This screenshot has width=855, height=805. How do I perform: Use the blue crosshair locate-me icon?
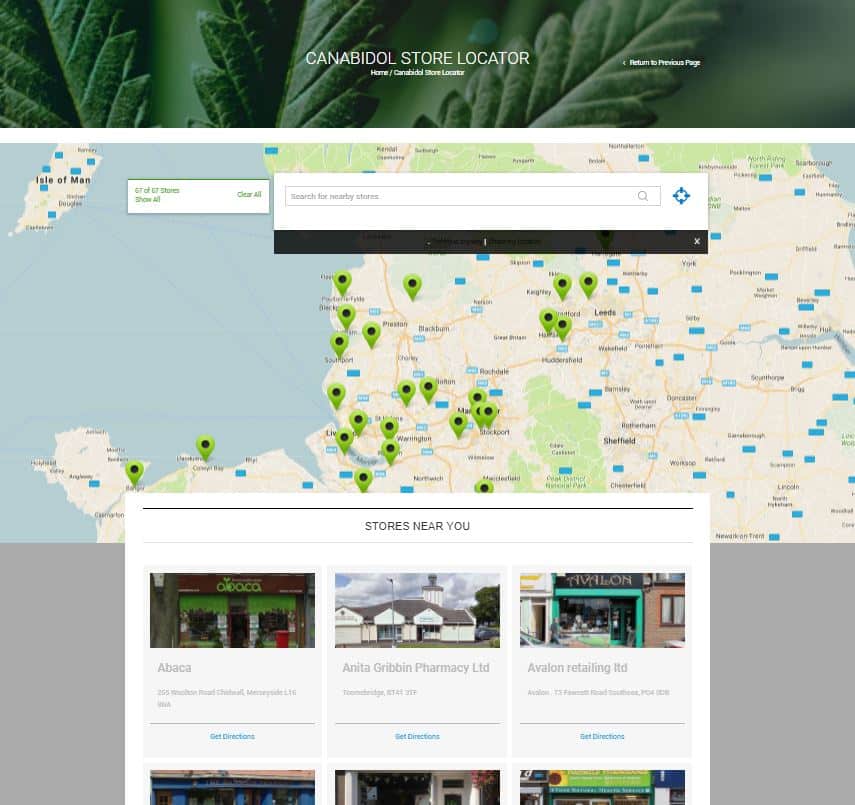(x=681, y=196)
